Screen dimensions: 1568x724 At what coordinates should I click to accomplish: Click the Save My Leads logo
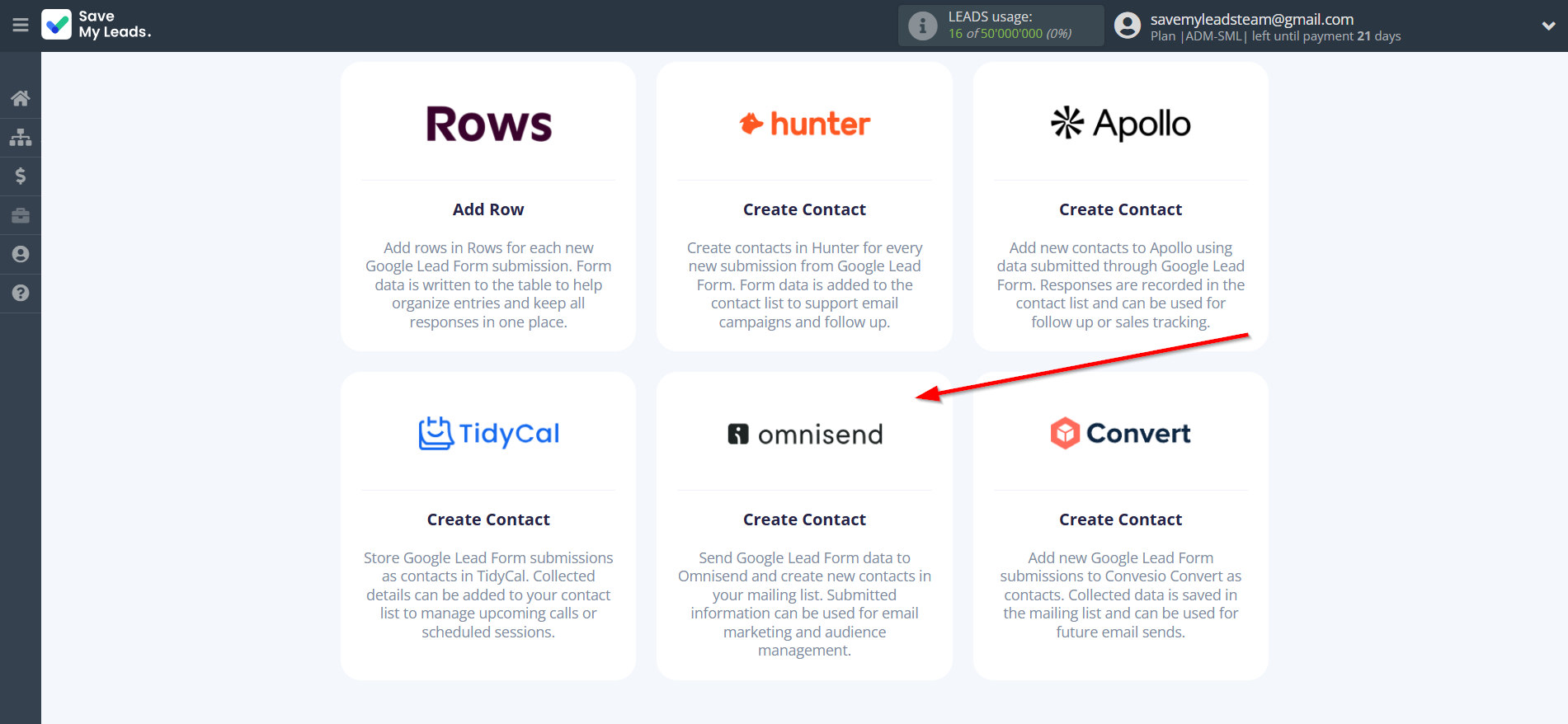click(x=97, y=25)
